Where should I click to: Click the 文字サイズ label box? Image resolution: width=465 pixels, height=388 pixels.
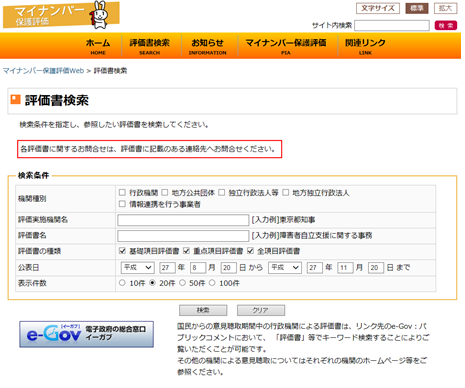coord(378,8)
